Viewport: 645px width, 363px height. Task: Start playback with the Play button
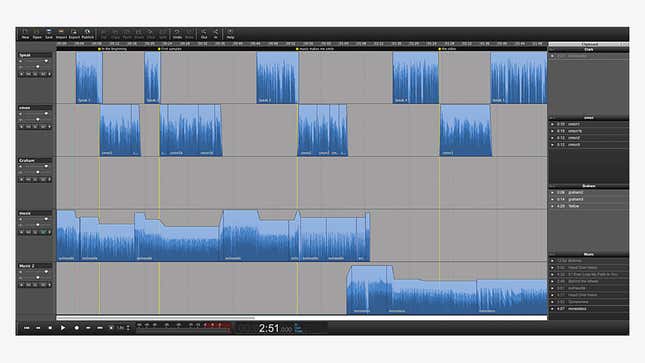tap(63, 328)
